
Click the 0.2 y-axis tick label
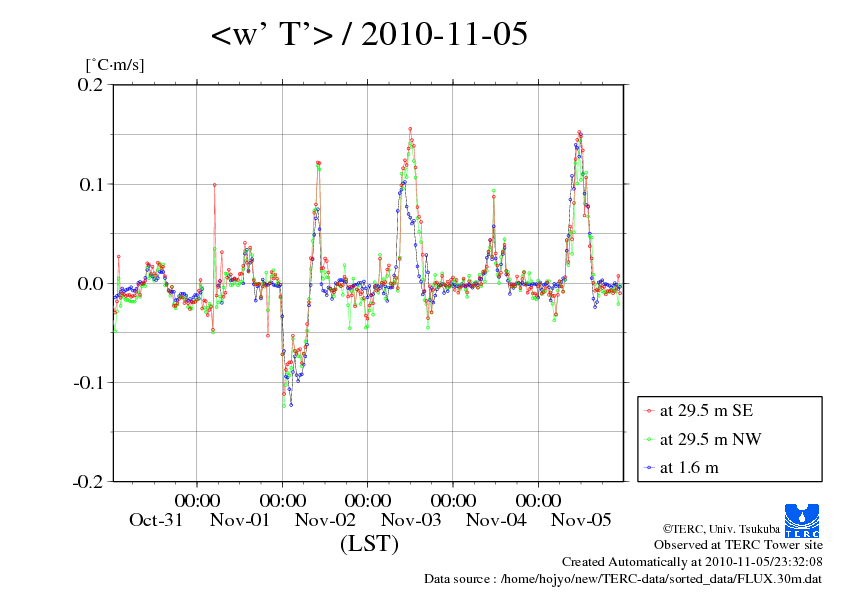tap(91, 84)
